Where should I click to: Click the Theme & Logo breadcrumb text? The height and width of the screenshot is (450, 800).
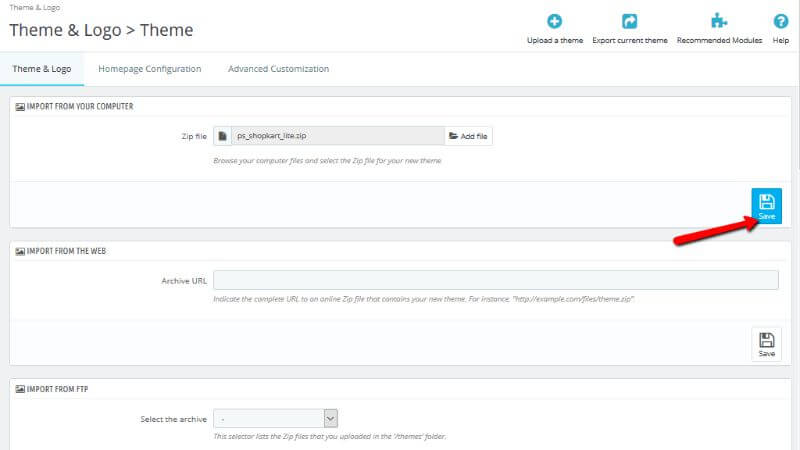pos(35,7)
